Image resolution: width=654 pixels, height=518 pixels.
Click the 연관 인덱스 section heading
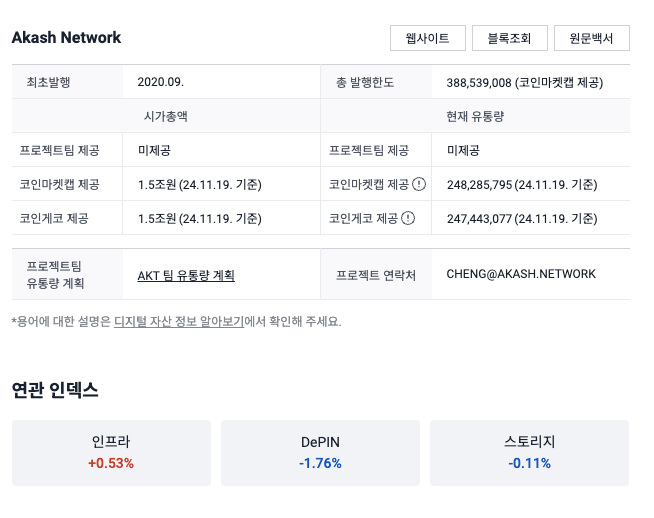(x=55, y=390)
